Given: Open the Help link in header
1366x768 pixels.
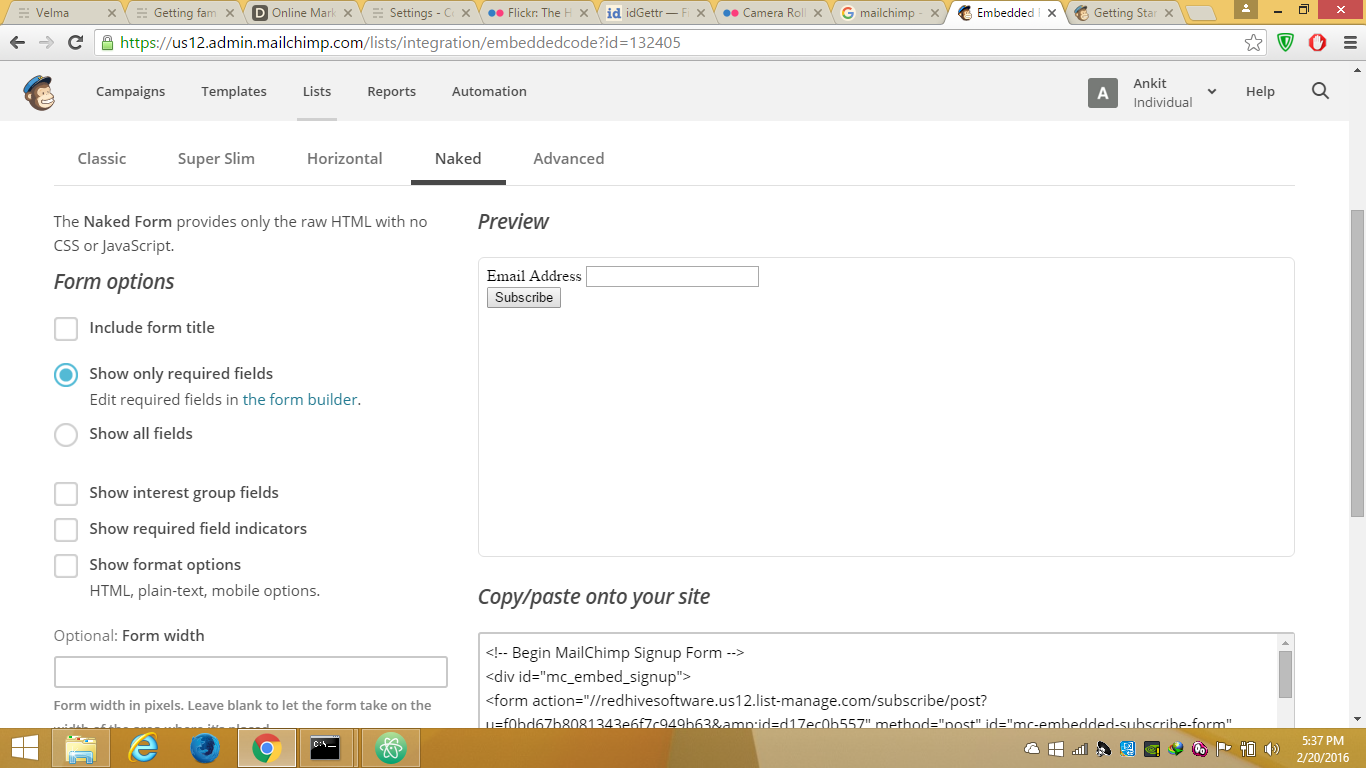Looking at the screenshot, I should (1260, 91).
